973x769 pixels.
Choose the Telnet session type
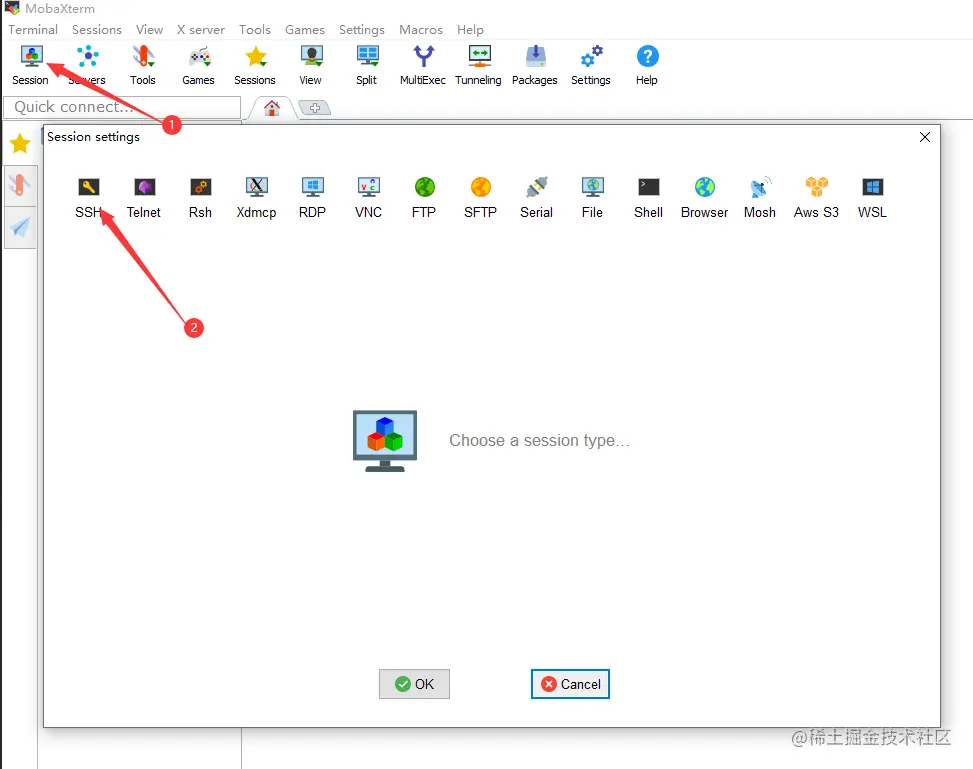pyautogui.click(x=144, y=198)
